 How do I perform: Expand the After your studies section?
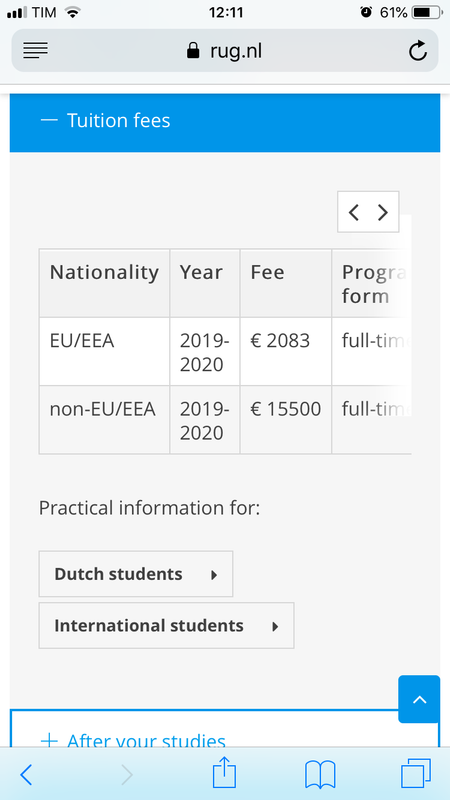click(224, 735)
